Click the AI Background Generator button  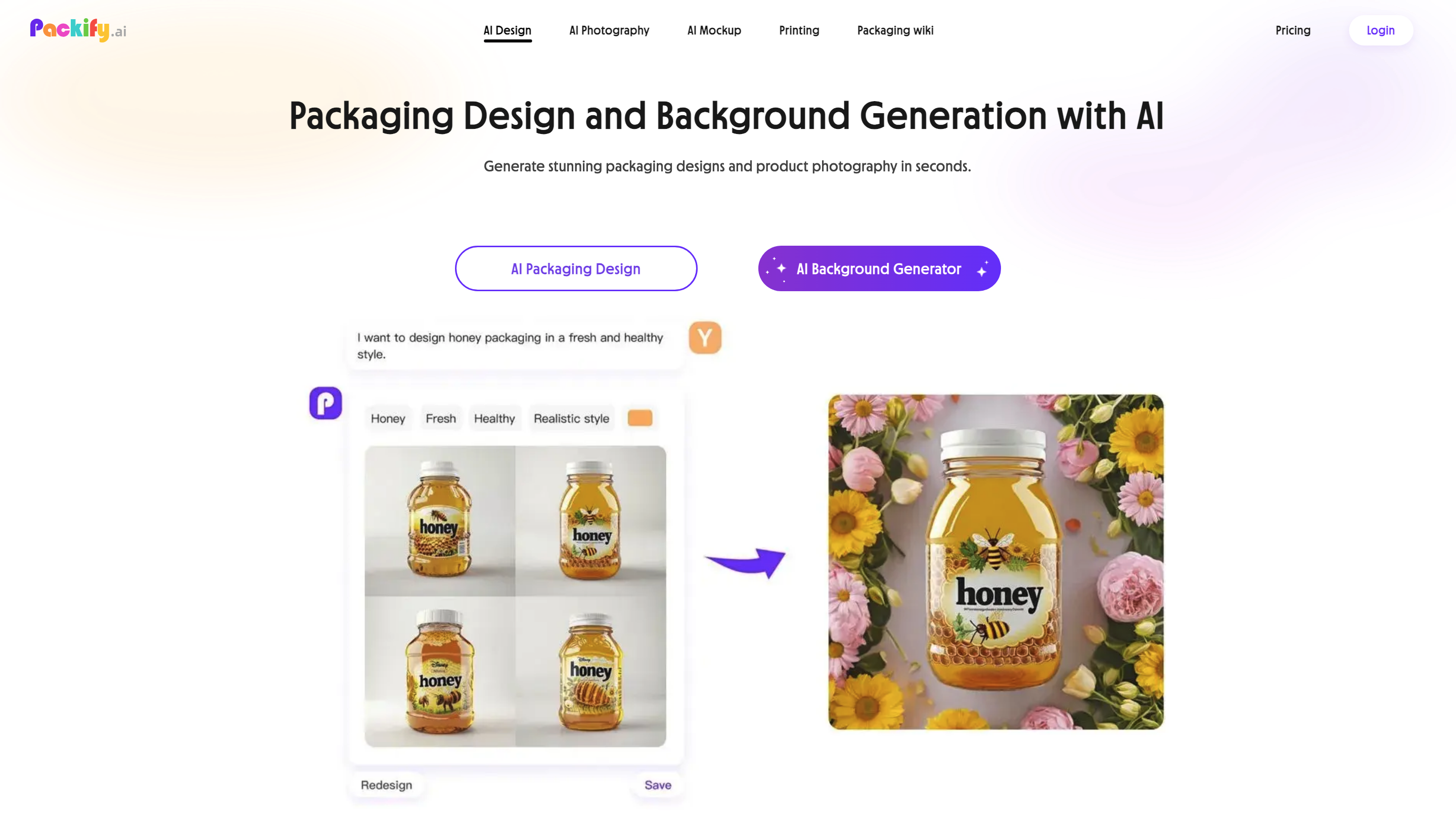tap(878, 268)
